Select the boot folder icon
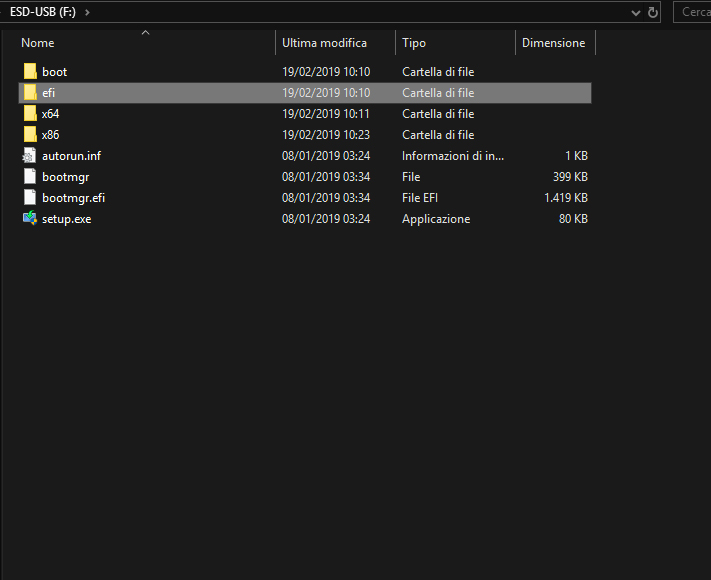Screen dimensions: 711x580 point(30,72)
